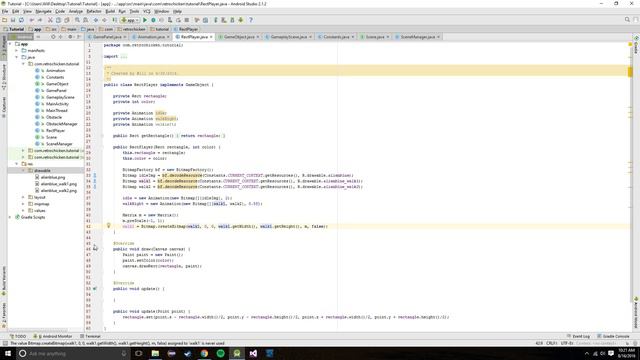Open the Terminal tool window
Viewport: 640px width, 360px height.
coord(90,336)
